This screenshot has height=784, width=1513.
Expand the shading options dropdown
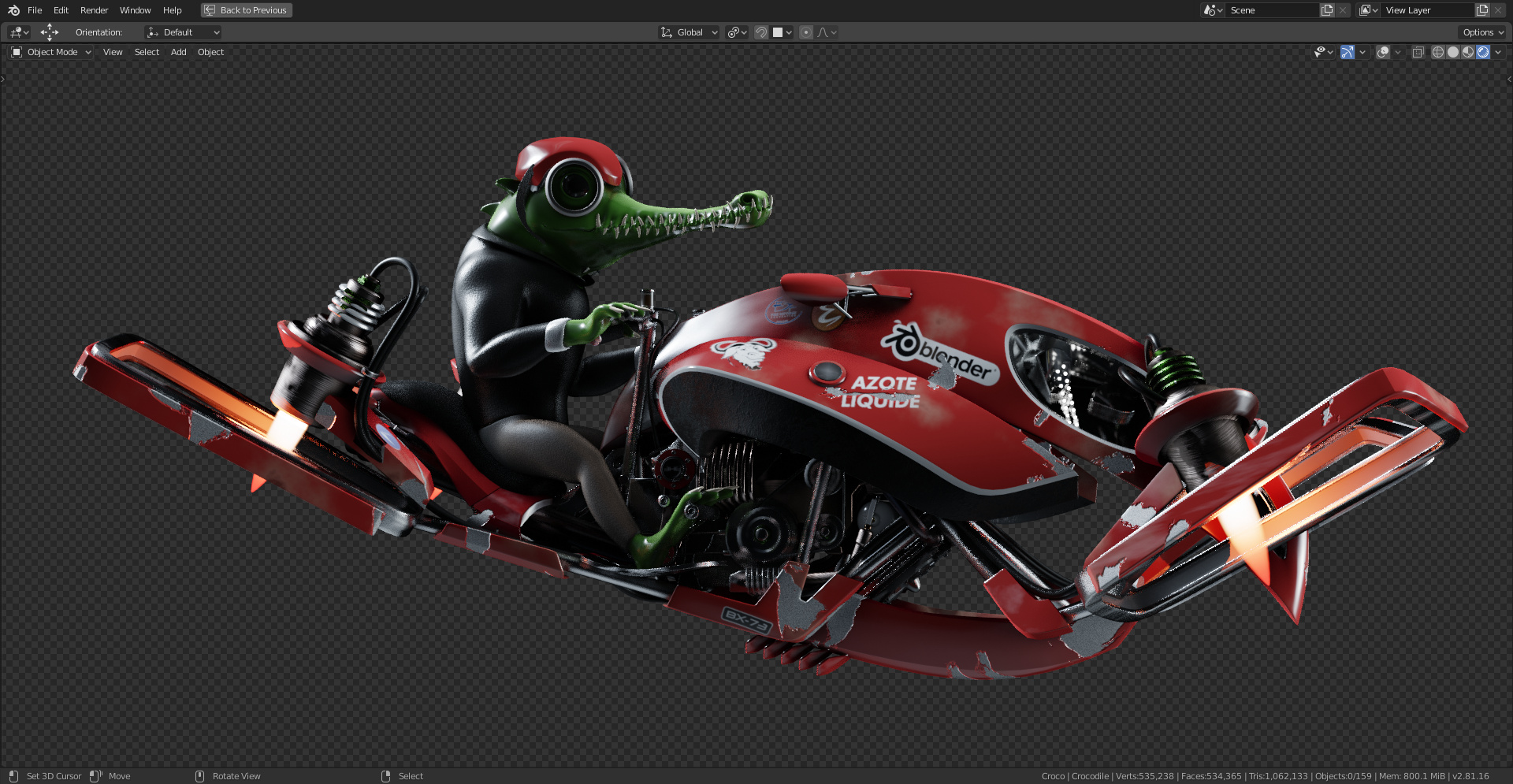coord(1498,52)
